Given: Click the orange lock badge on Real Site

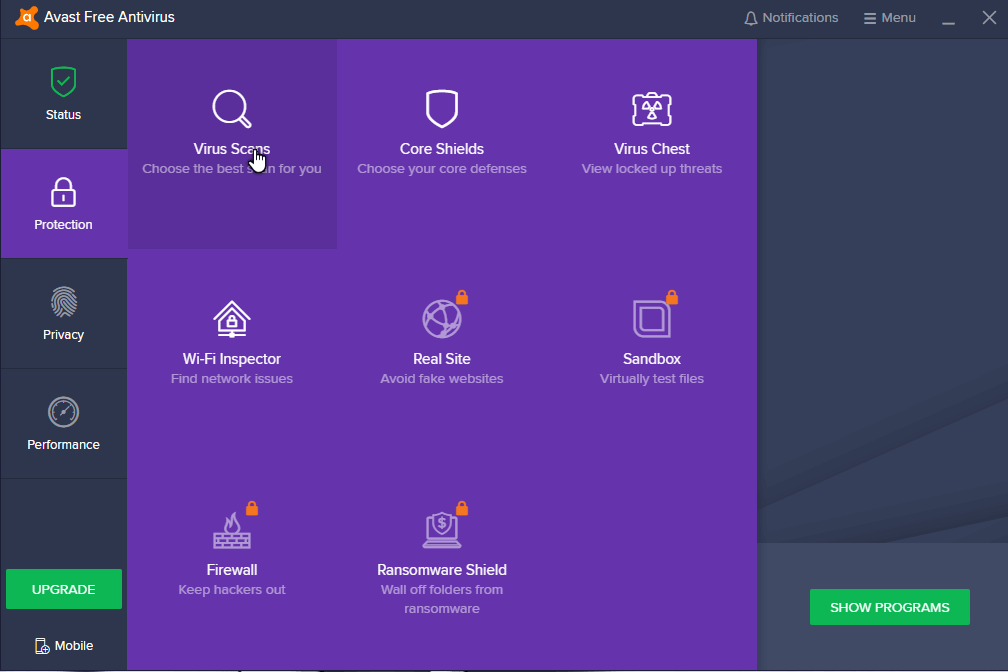Looking at the screenshot, I should tap(462, 297).
